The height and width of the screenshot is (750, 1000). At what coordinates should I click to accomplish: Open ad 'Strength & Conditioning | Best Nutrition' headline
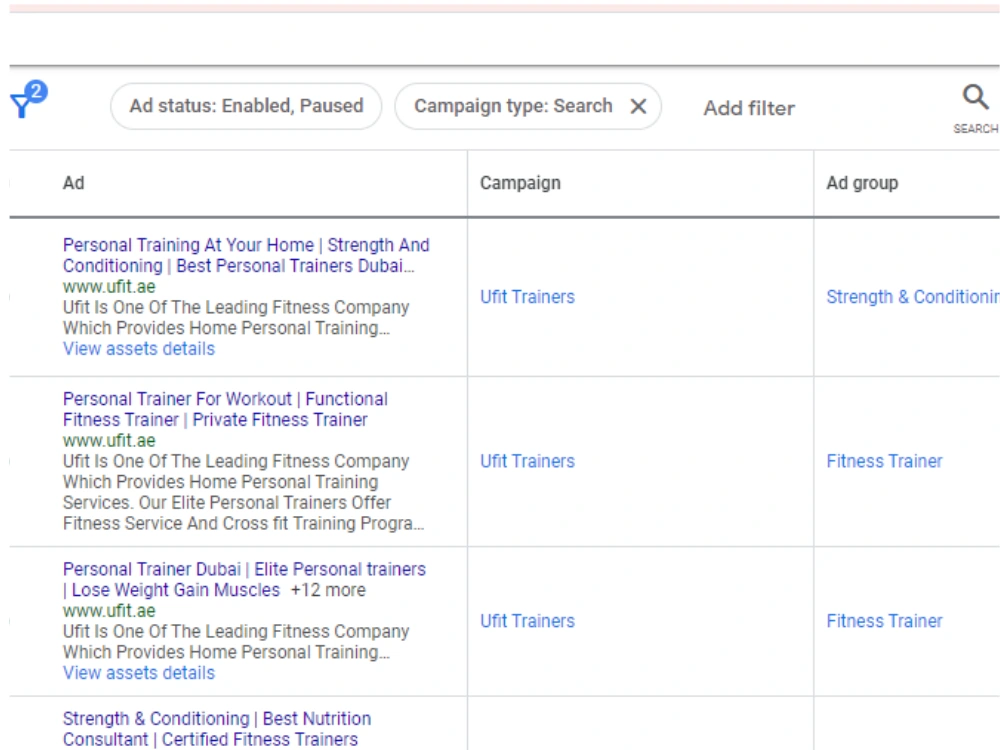tap(217, 729)
